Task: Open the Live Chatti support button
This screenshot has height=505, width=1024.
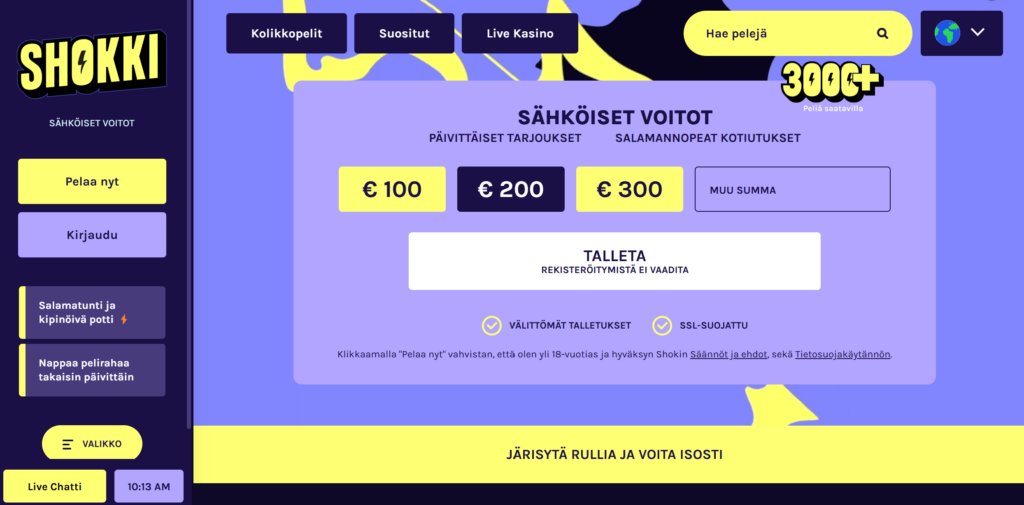Action: (54, 486)
